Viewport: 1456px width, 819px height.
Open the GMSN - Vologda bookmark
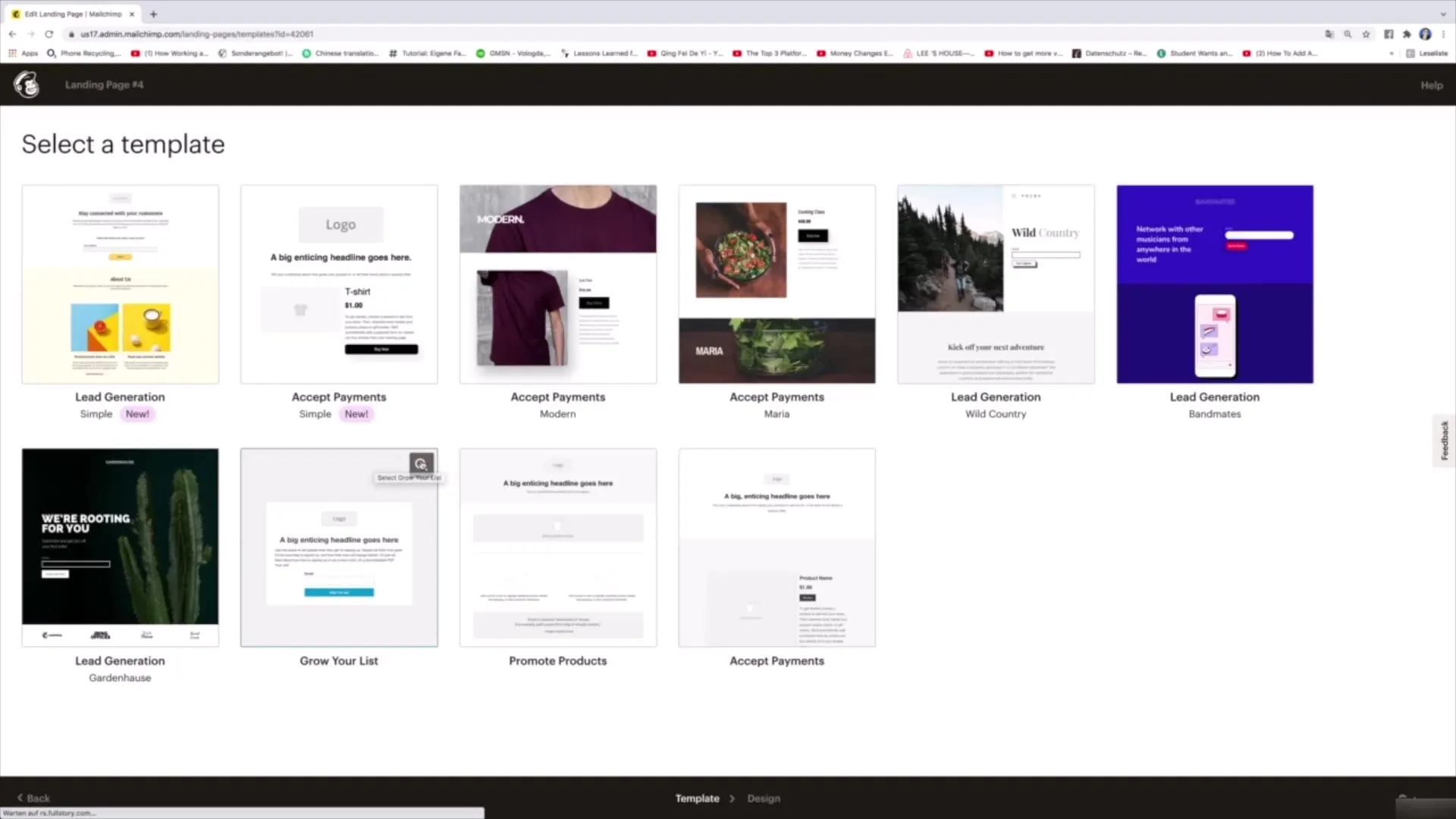click(x=513, y=53)
